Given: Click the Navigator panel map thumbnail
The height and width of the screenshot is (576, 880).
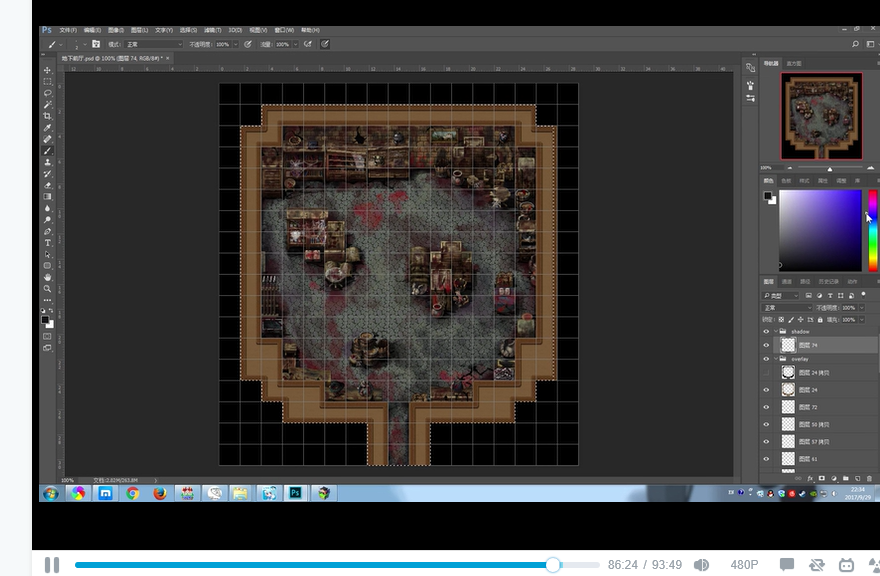Looking at the screenshot, I should 822,116.
